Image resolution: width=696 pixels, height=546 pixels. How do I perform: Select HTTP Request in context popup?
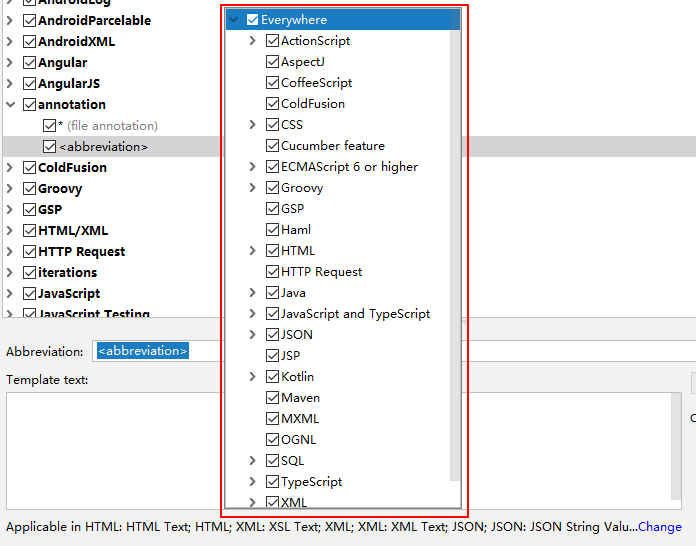point(321,272)
